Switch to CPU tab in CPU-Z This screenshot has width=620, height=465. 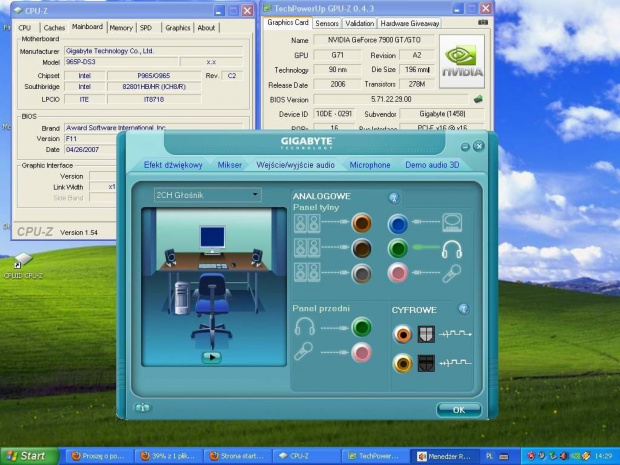click(25, 28)
